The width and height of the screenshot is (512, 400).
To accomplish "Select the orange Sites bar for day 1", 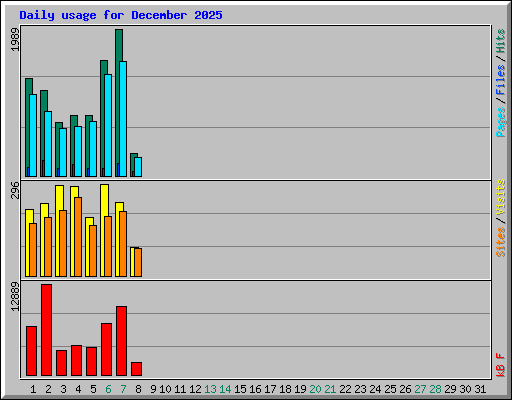I will pos(33,250).
